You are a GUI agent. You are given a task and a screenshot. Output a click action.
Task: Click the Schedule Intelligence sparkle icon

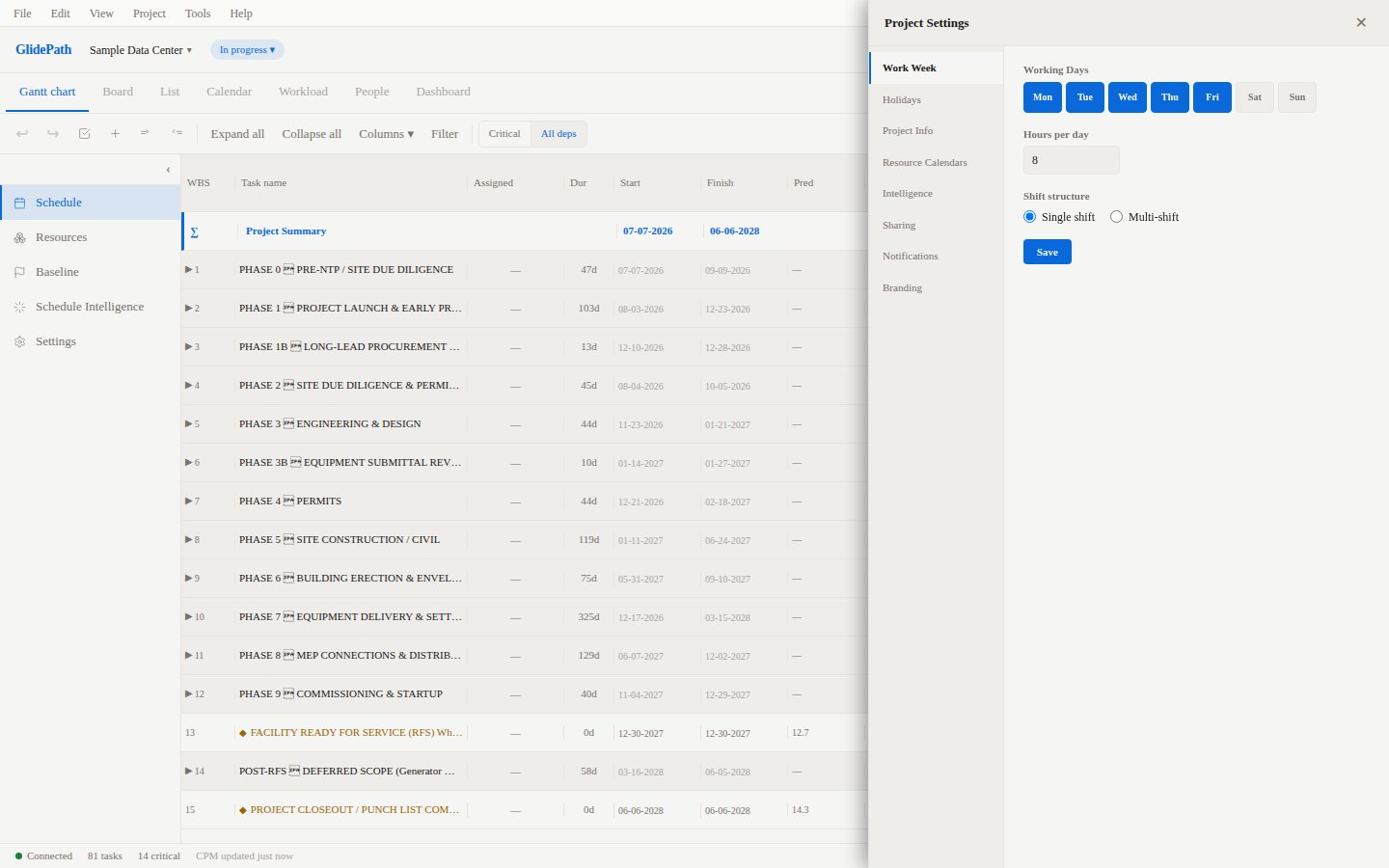[x=19, y=307]
